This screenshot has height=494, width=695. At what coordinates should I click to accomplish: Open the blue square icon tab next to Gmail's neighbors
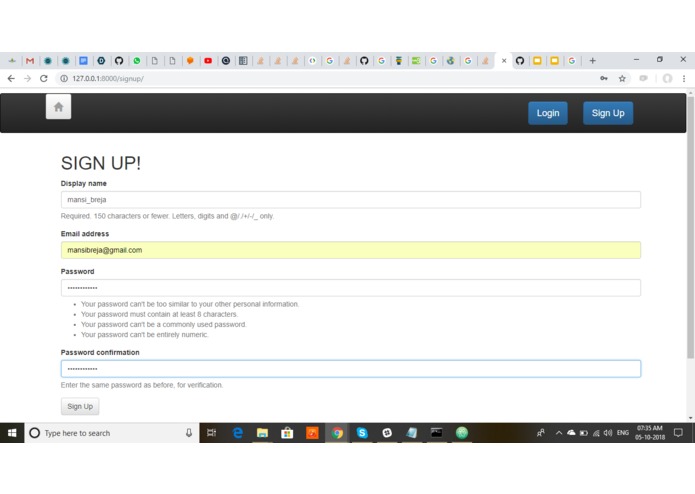[x=83, y=61]
